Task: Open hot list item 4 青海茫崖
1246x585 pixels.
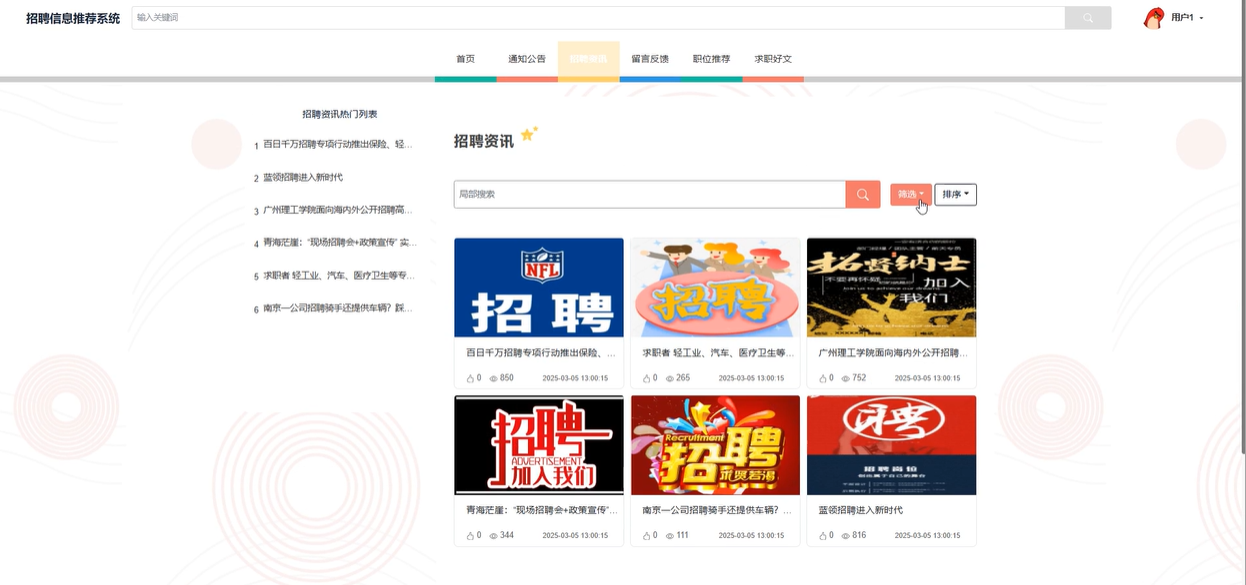Action: pos(340,243)
